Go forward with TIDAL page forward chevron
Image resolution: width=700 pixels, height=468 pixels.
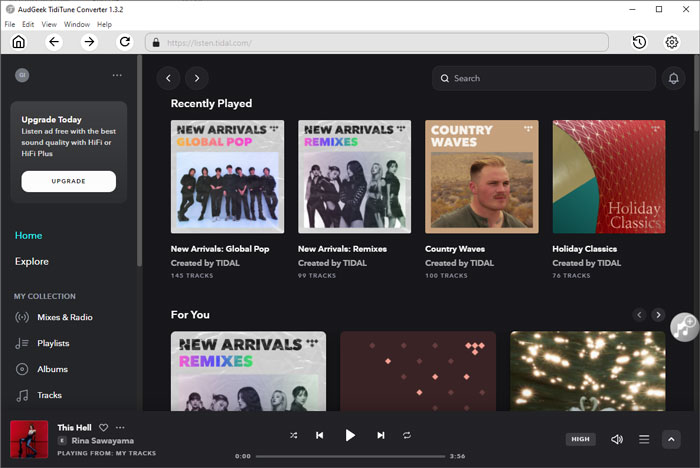(197, 78)
